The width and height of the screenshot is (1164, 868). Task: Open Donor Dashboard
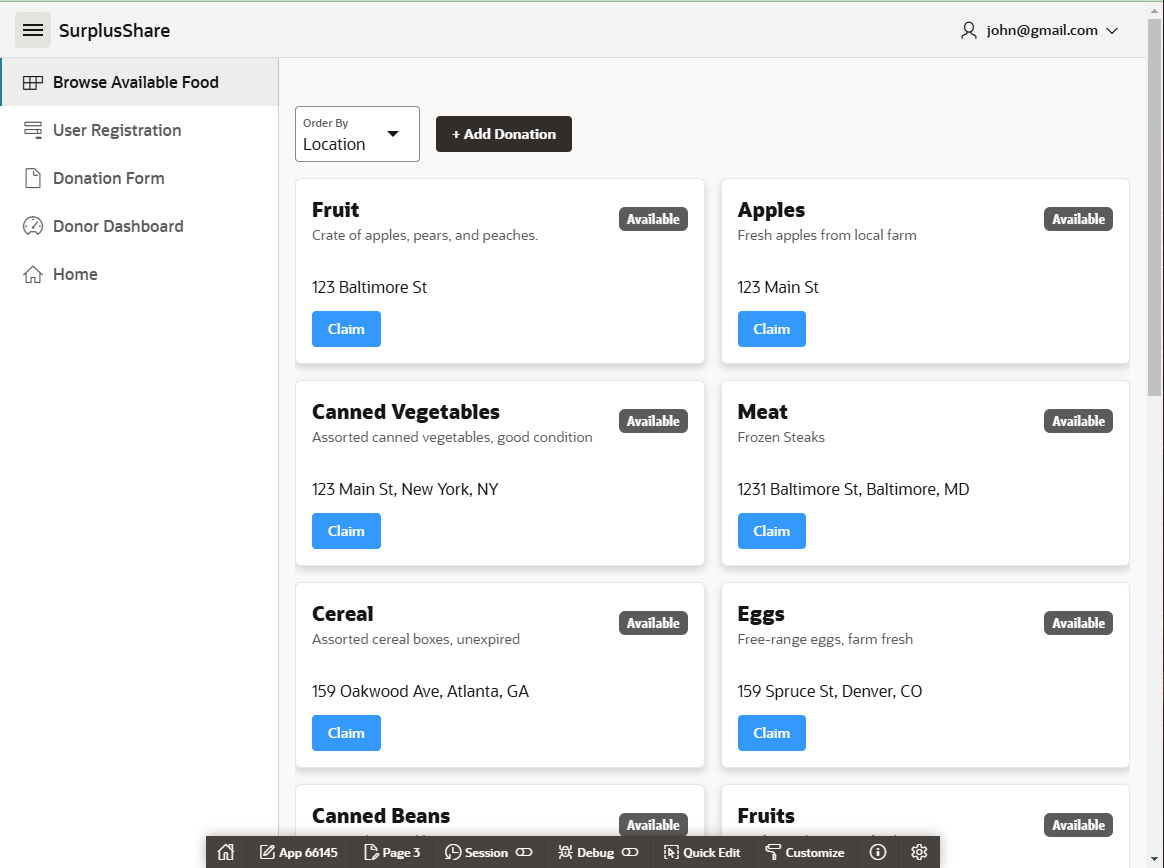[140, 226]
